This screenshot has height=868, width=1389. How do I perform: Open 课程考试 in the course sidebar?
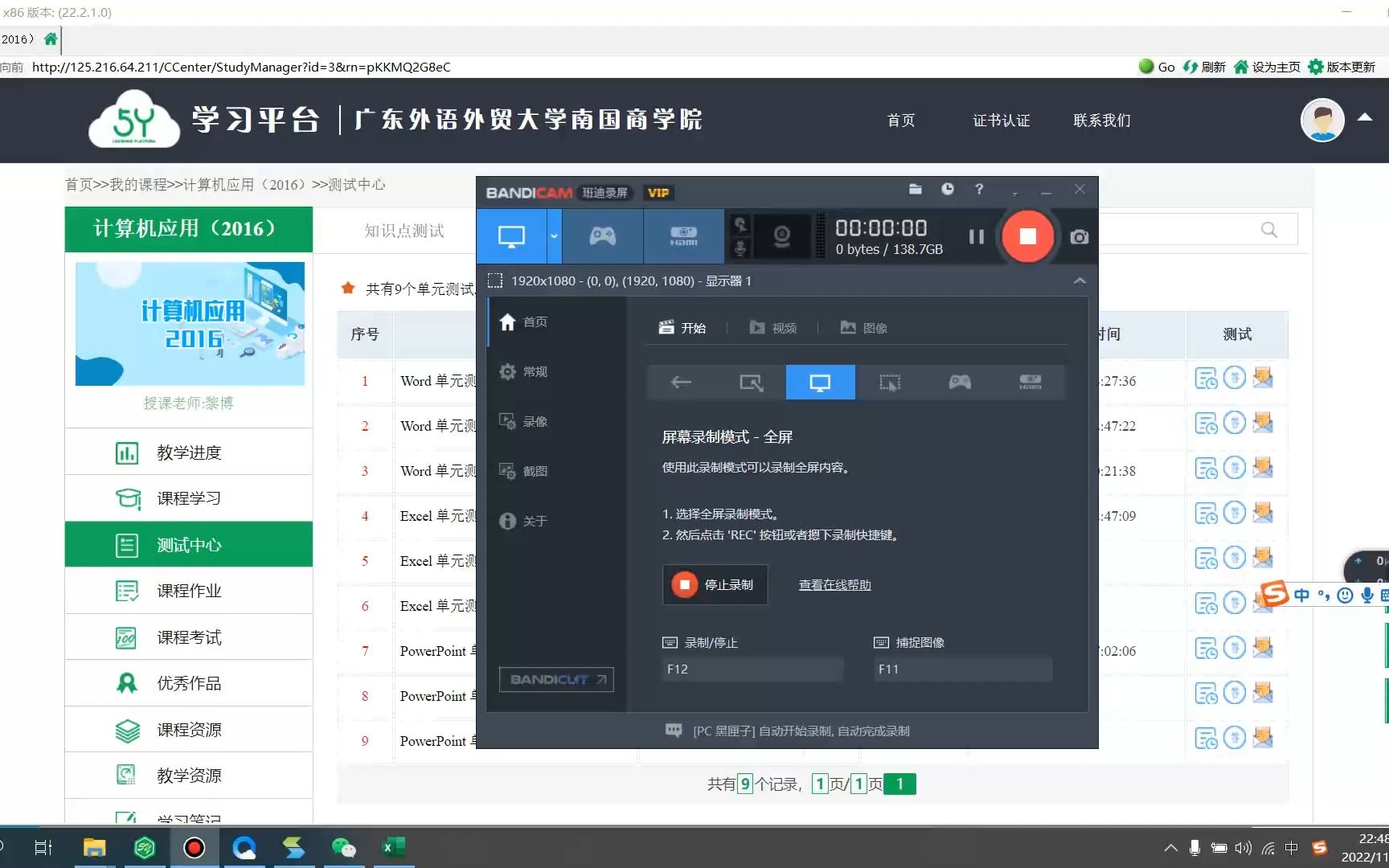(x=188, y=637)
